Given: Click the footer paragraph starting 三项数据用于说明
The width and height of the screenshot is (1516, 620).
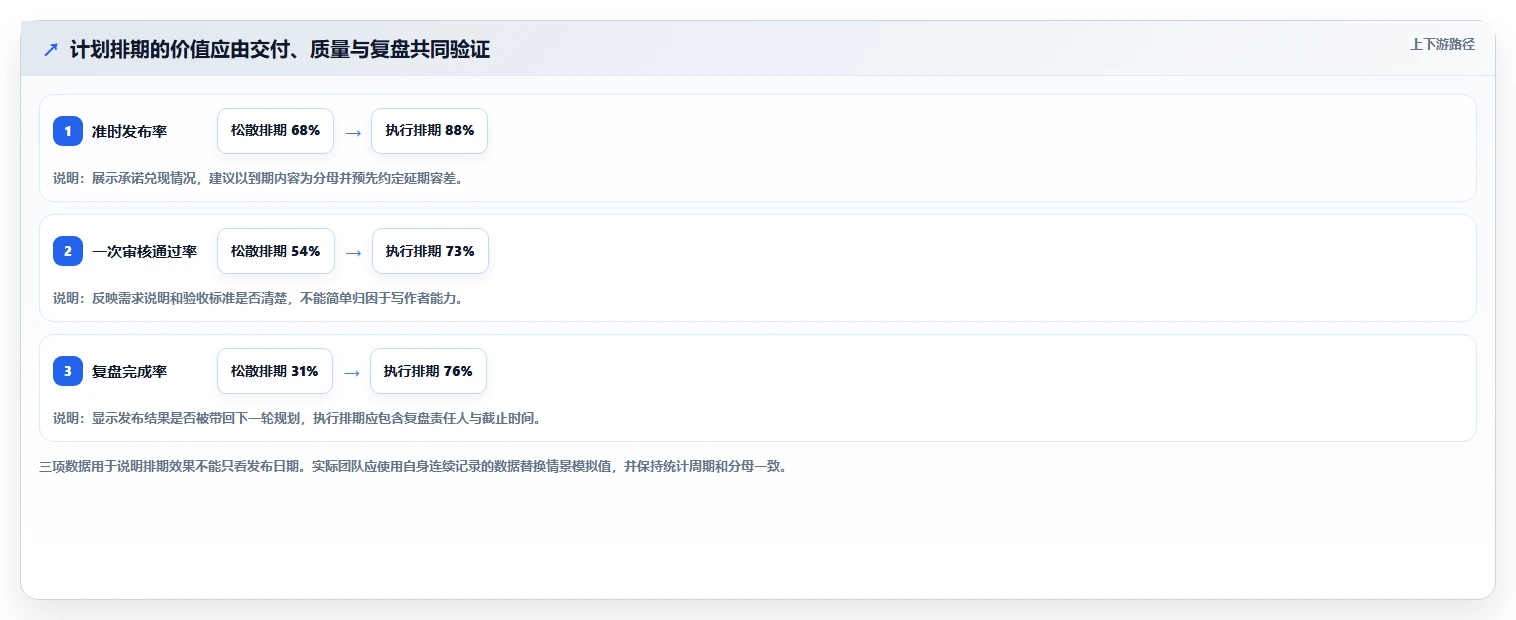Looking at the screenshot, I should point(413,466).
